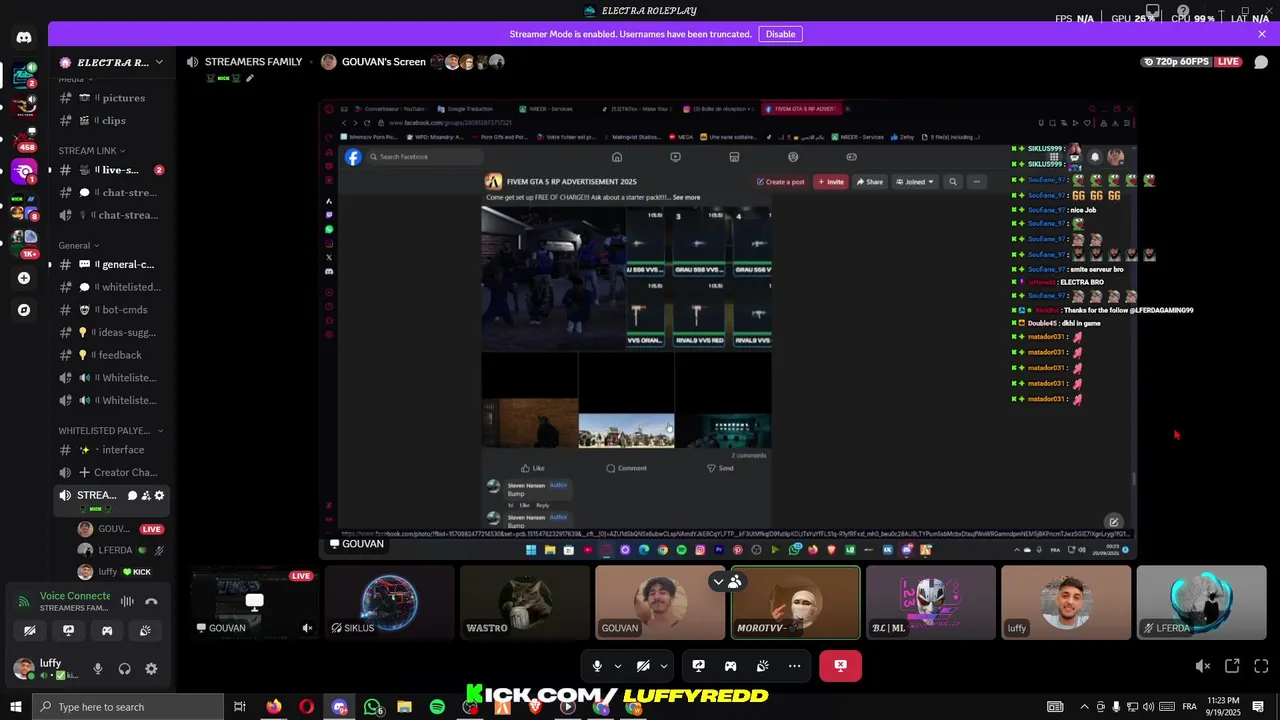Launch activities in bottom call controls
Image resolution: width=1280 pixels, height=720 pixels.
click(730, 666)
